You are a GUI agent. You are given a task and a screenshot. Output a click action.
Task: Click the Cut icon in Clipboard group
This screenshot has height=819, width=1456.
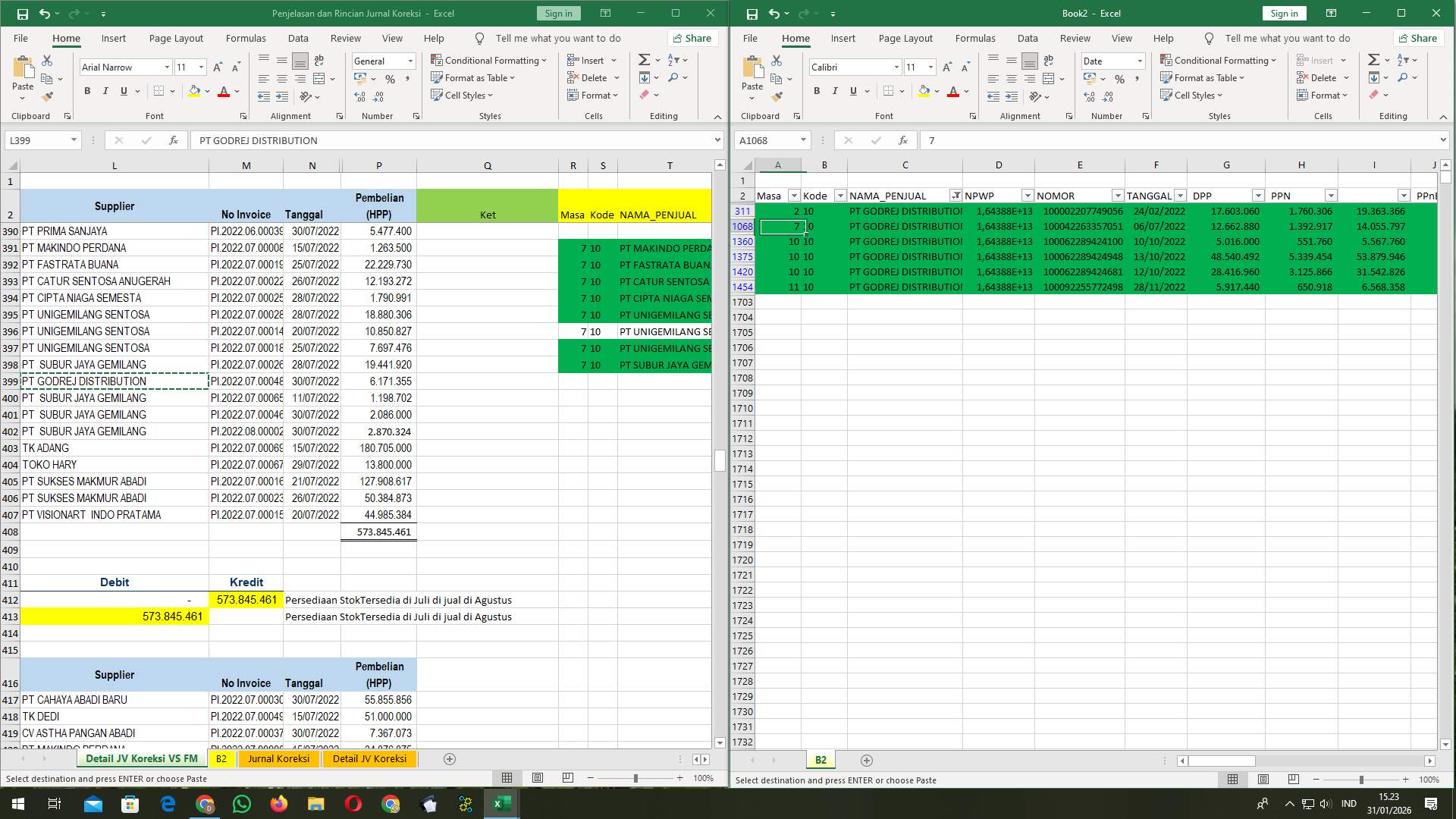(x=47, y=60)
